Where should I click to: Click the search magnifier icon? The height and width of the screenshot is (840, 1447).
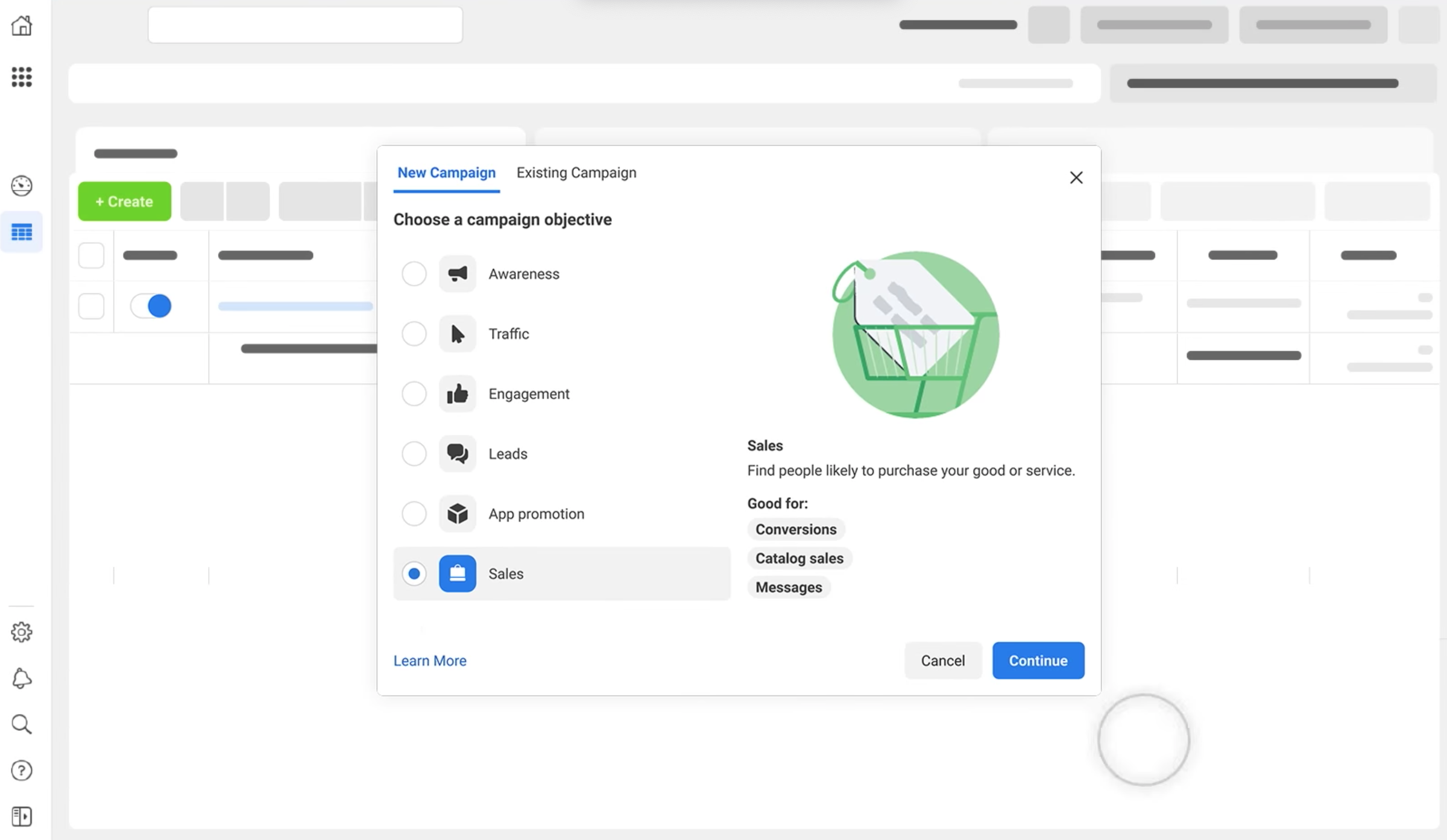click(22, 724)
